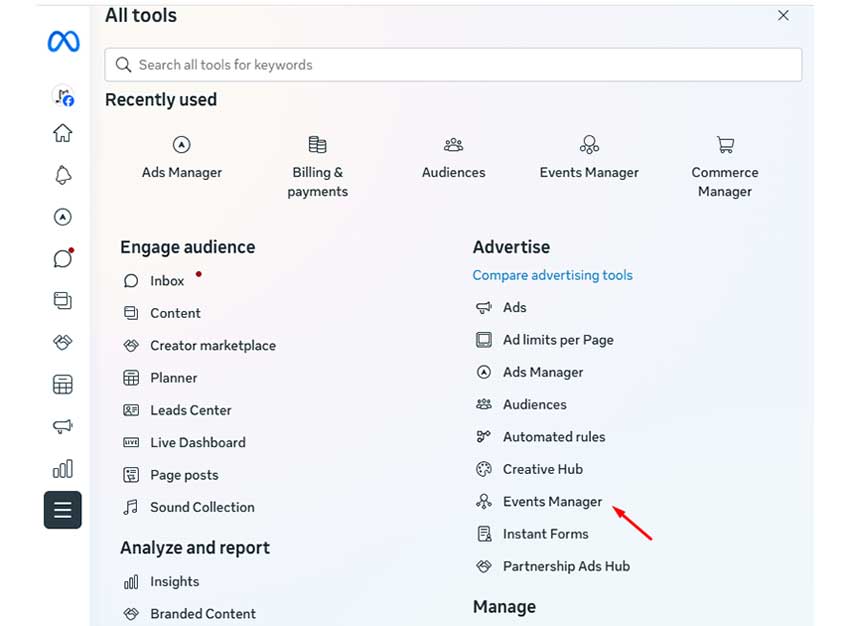Click the megaphone Ads icon in sidebar
This screenshot has height=626, width=850.
pyautogui.click(x=63, y=427)
